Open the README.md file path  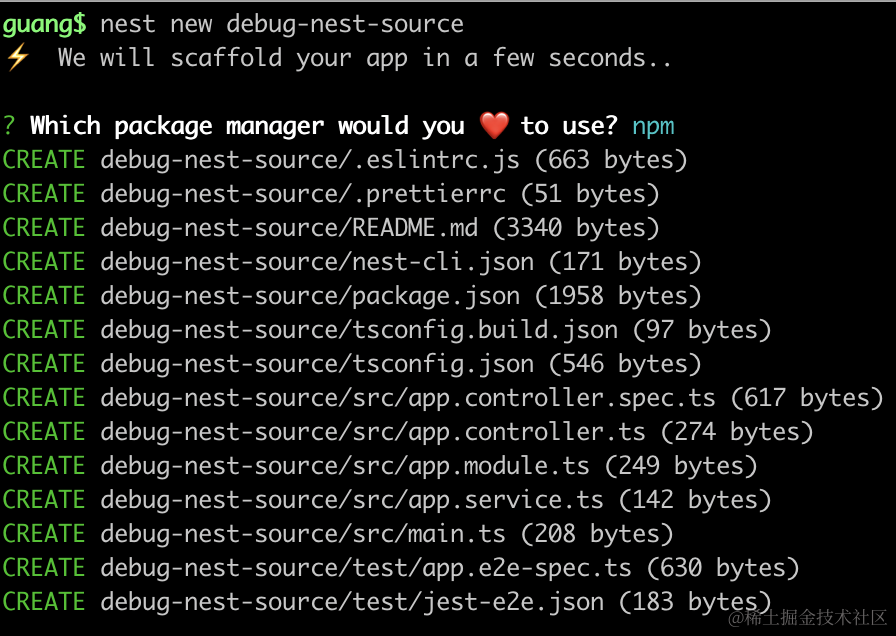click(289, 227)
